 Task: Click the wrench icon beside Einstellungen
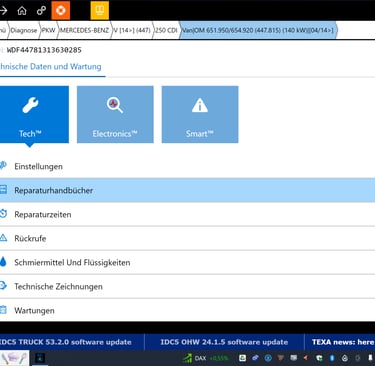[3, 166]
